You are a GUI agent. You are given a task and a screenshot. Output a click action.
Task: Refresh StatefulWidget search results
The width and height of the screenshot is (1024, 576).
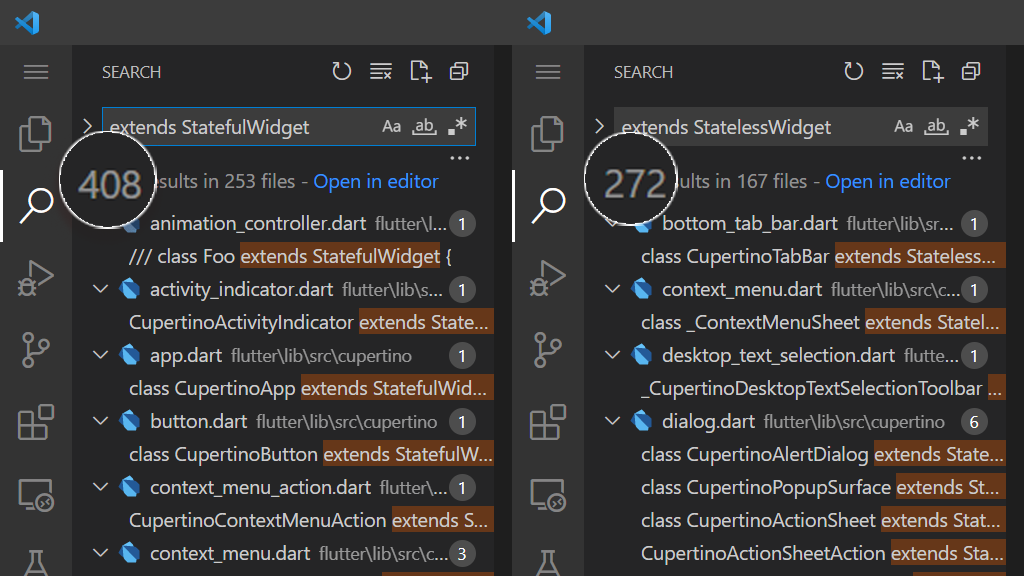[342, 71]
